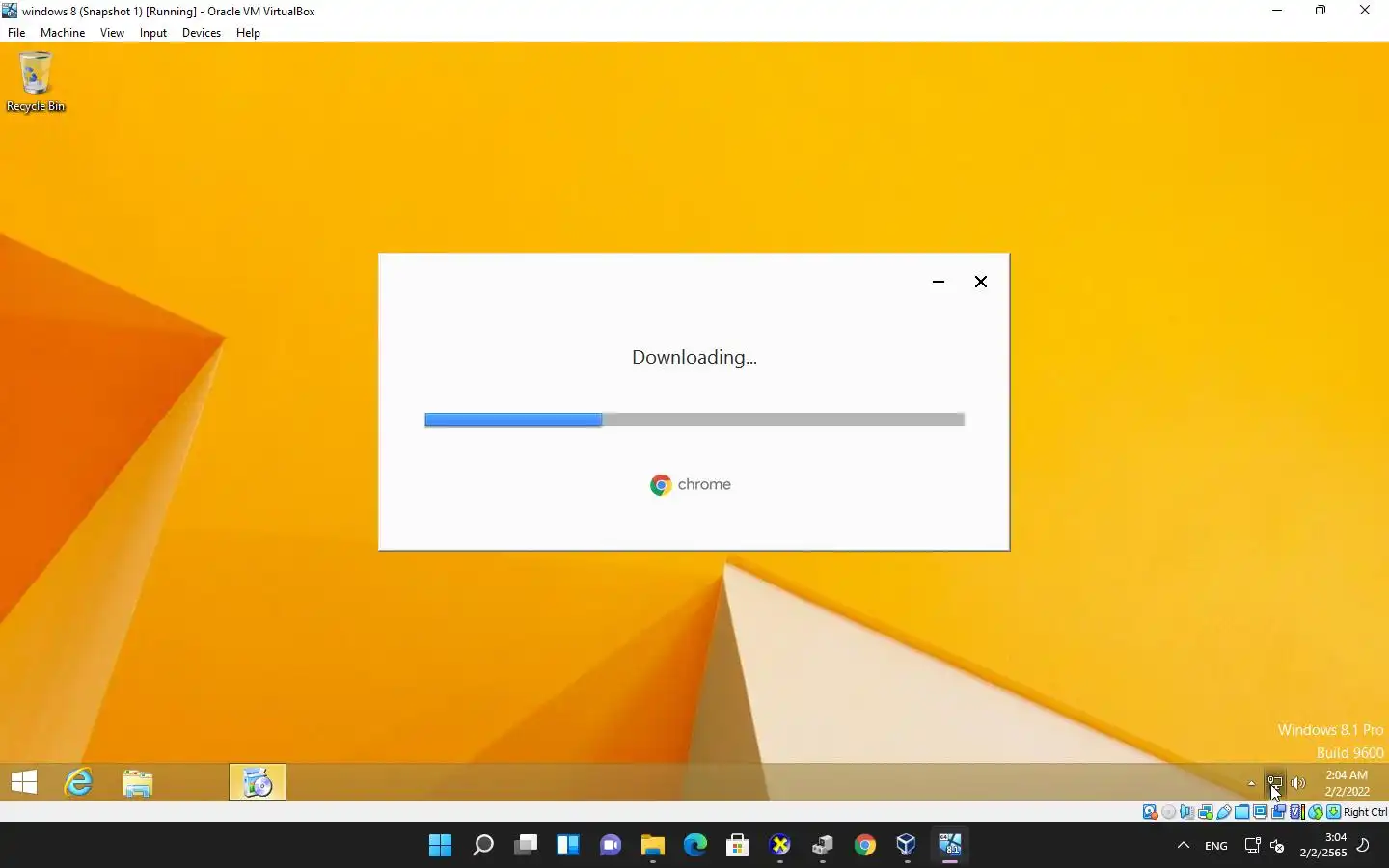1389x868 pixels.
Task: Click the VirtualBox shared folders indicator
Action: (1242, 812)
